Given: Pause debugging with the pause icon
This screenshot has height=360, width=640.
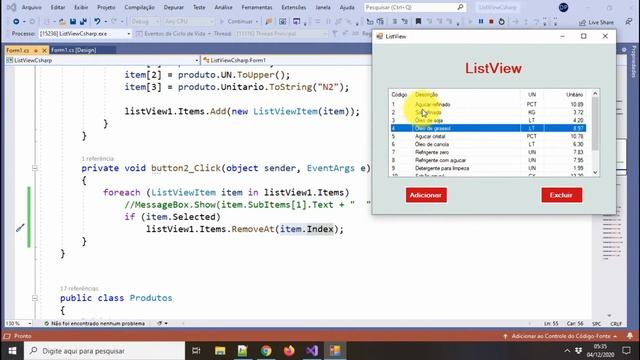Looking at the screenshot, I should coord(481,21).
